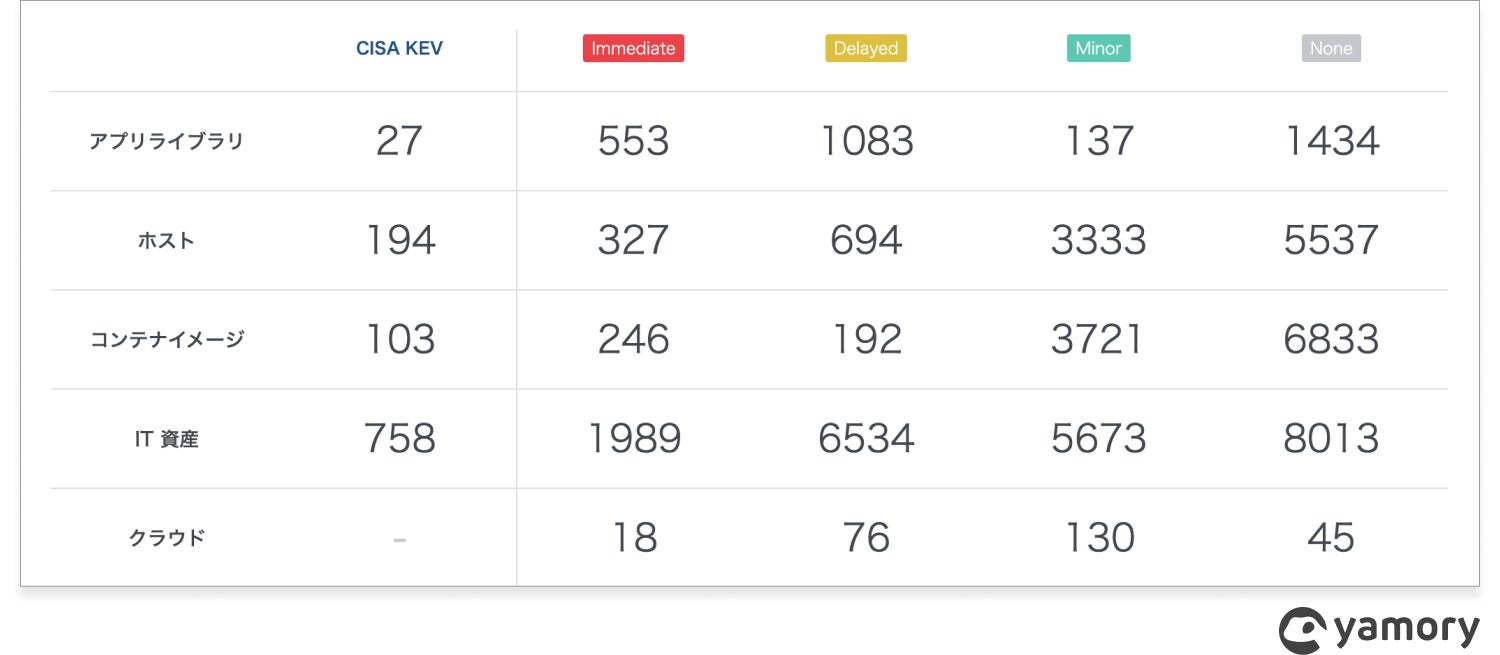This screenshot has height=655, width=1500.
Task: Click the red Immediate badge
Action: (633, 48)
